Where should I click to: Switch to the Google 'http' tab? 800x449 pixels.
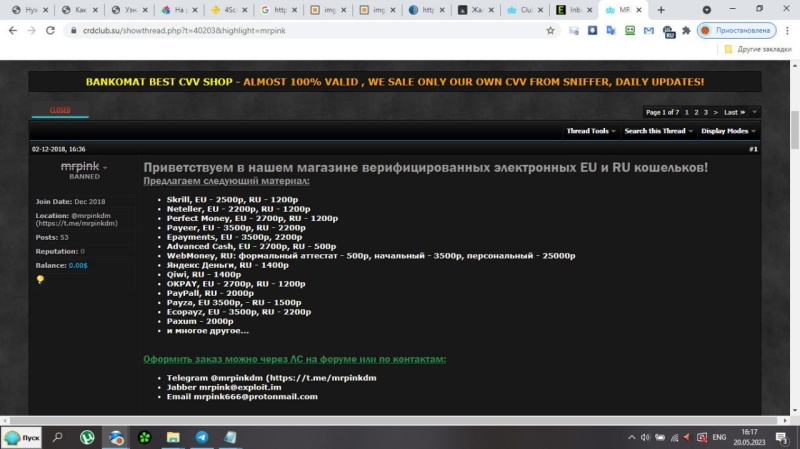coord(279,10)
